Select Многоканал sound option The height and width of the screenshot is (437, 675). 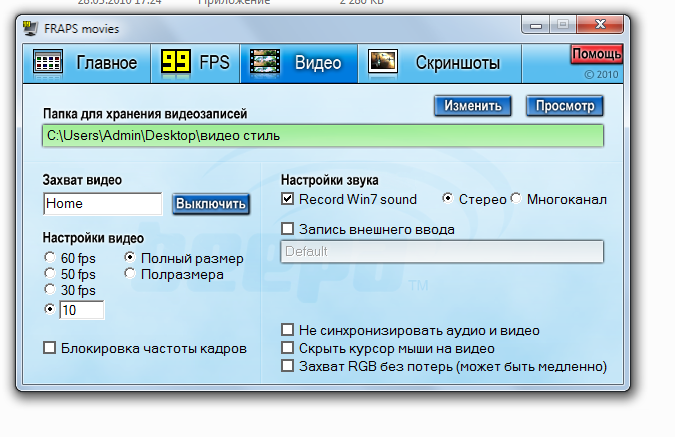click(516, 200)
